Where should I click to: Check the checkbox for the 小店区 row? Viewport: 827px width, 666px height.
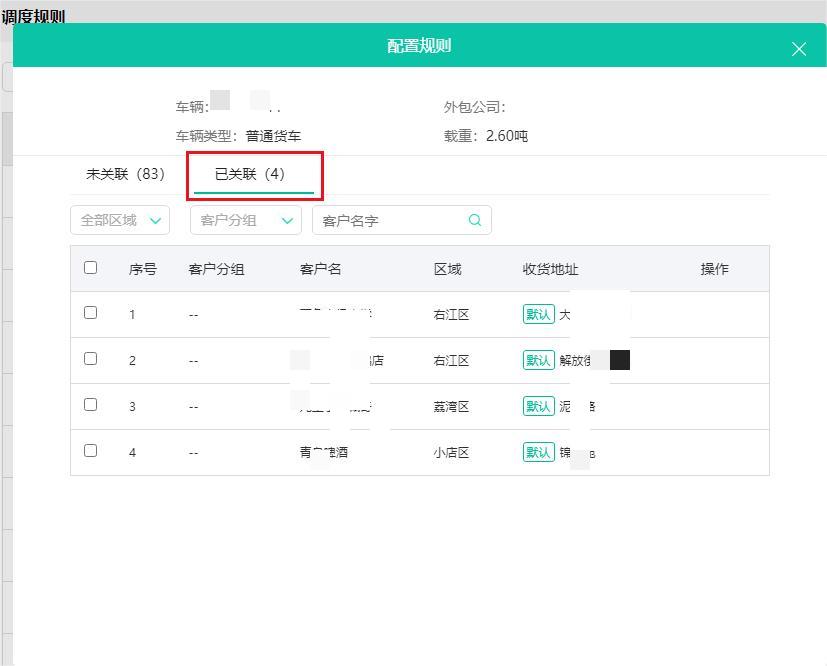[91, 449]
